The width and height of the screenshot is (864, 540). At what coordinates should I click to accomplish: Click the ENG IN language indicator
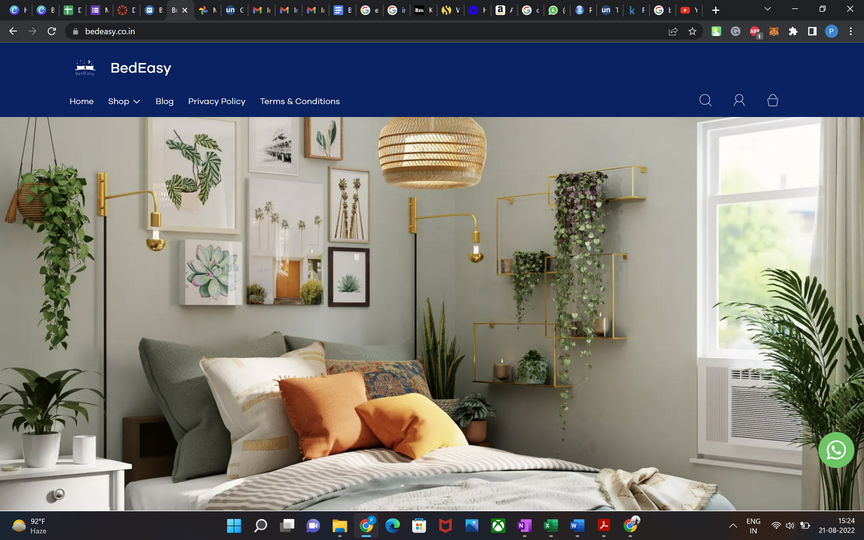click(753, 526)
